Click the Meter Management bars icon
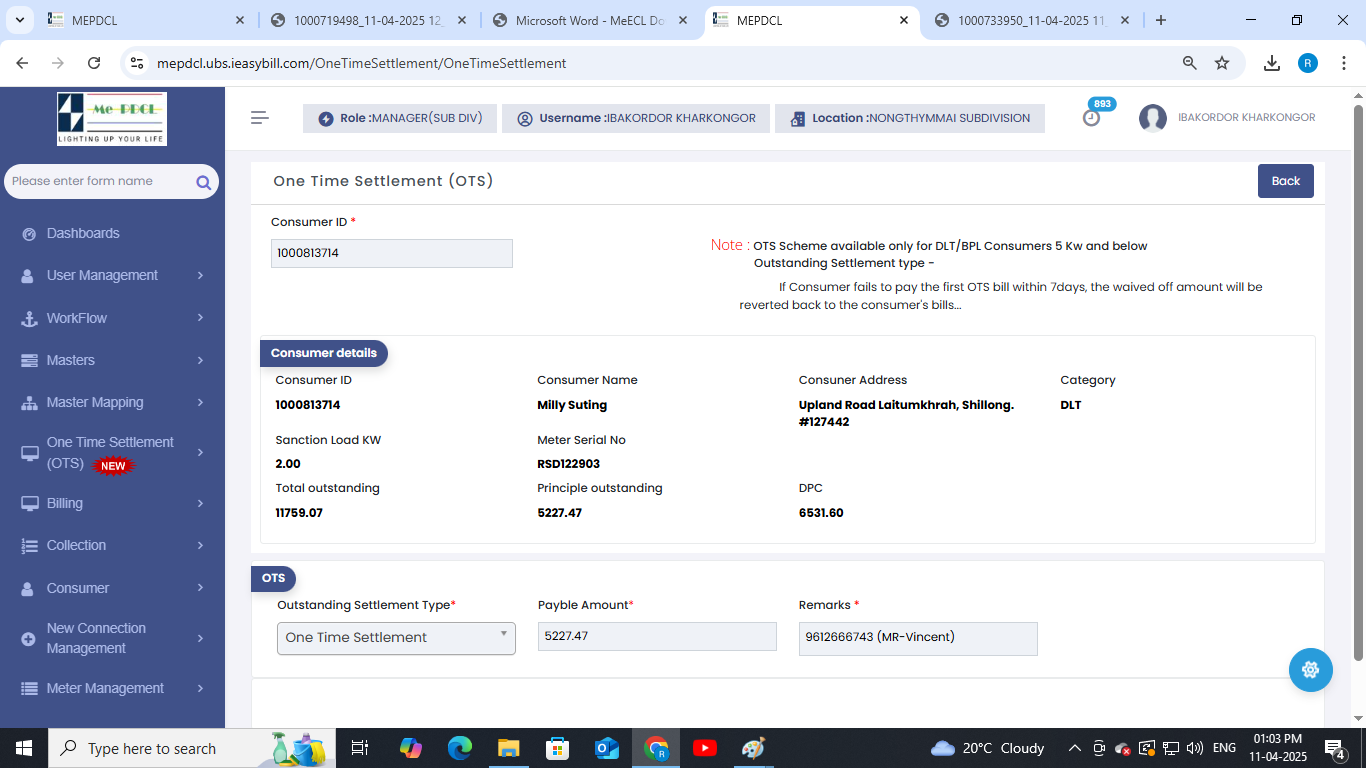This screenshot has width=1366, height=768. [x=29, y=689]
